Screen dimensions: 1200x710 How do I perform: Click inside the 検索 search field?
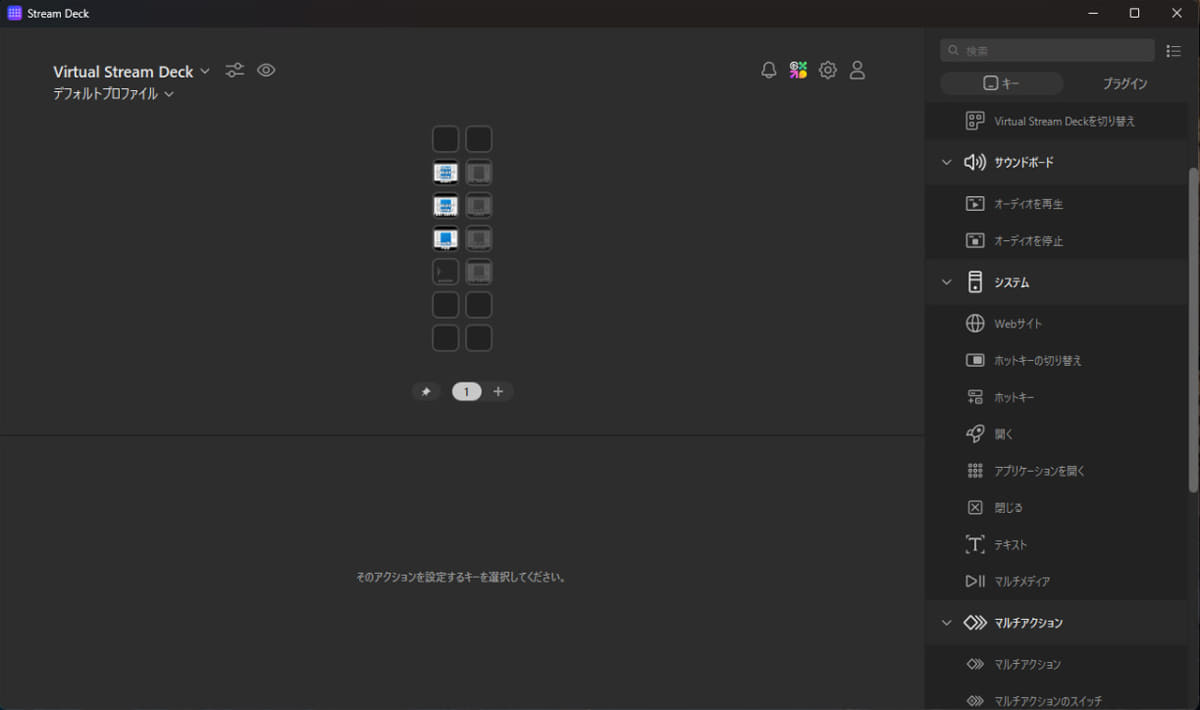tap(1046, 50)
